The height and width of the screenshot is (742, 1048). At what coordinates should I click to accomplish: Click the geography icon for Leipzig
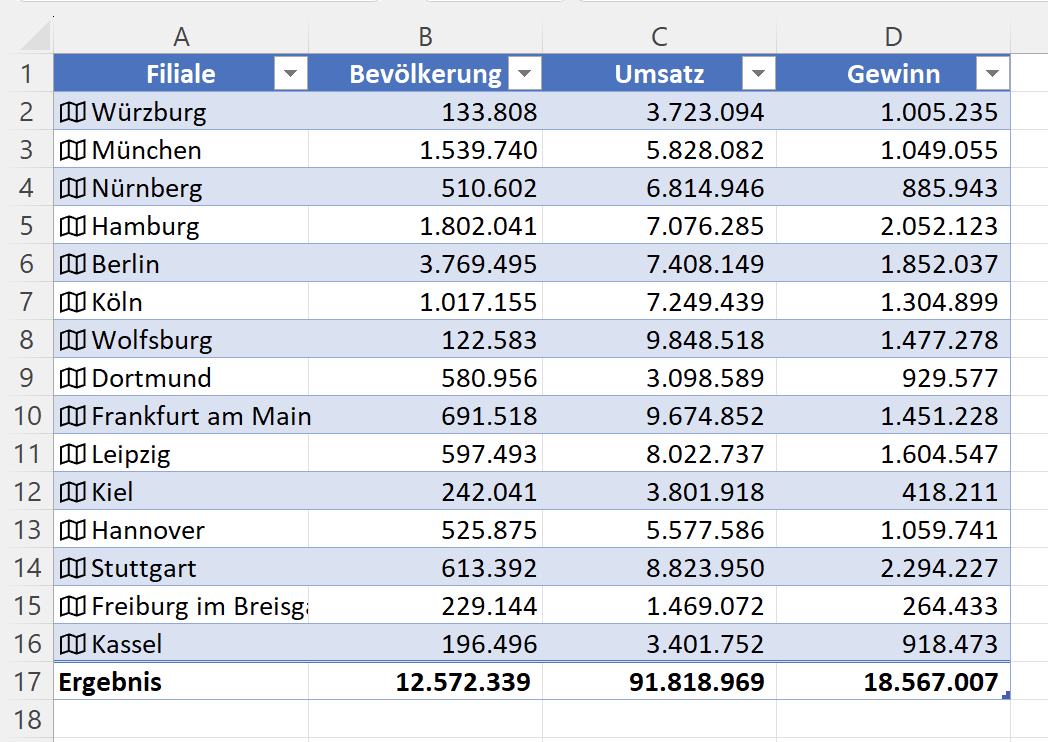coord(73,454)
